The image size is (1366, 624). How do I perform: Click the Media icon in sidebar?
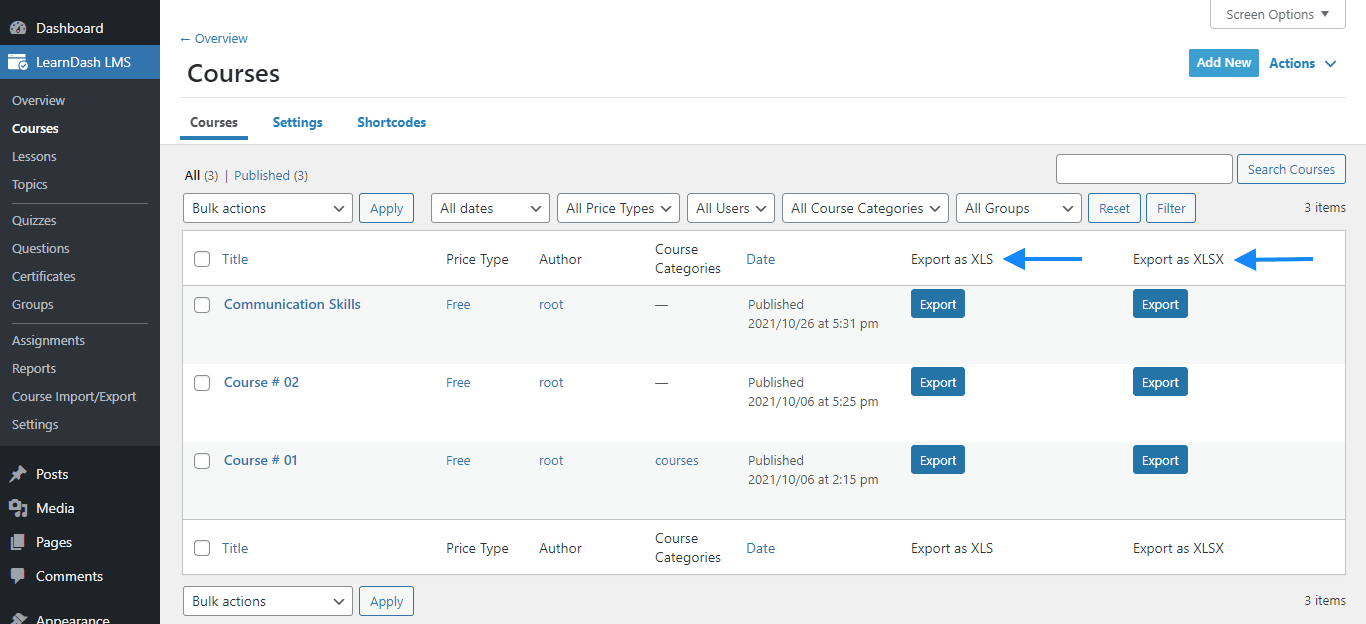point(17,508)
